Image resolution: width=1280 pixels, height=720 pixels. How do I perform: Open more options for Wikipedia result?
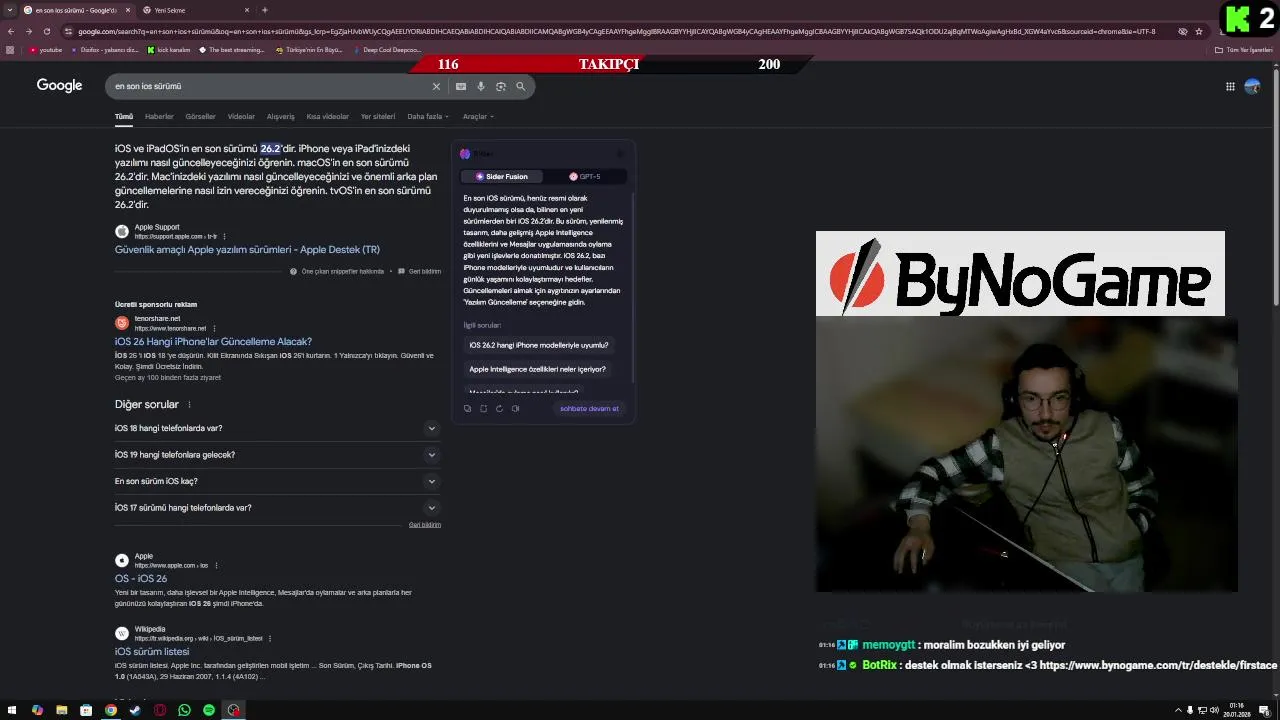270,638
